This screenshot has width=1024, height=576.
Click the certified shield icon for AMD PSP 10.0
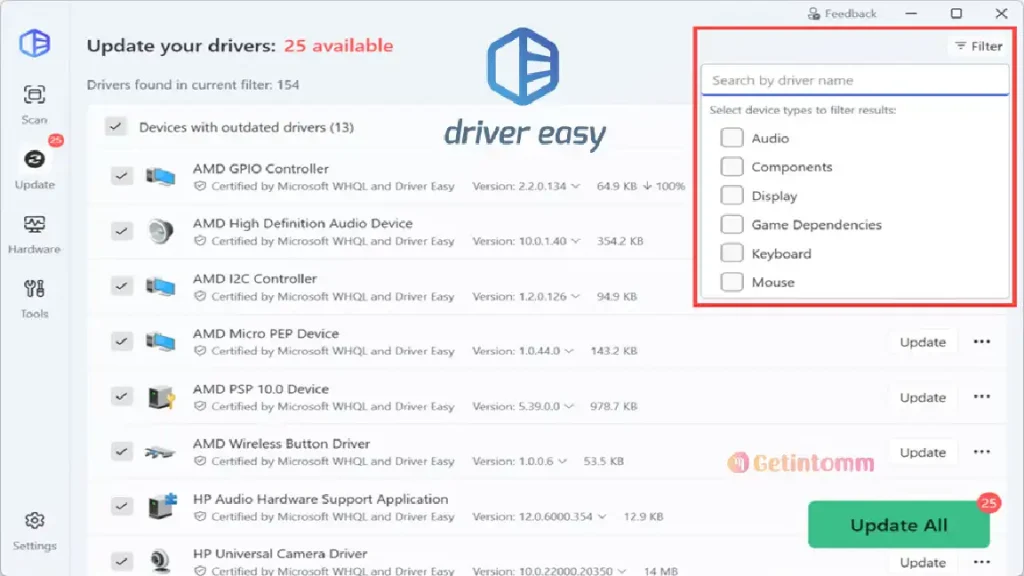tap(200, 406)
